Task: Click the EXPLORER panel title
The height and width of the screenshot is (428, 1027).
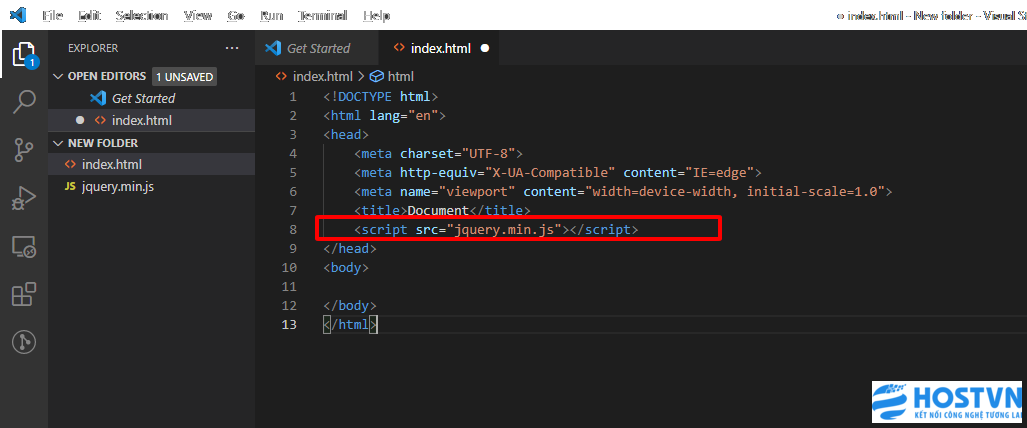Action: pyautogui.click(x=93, y=48)
